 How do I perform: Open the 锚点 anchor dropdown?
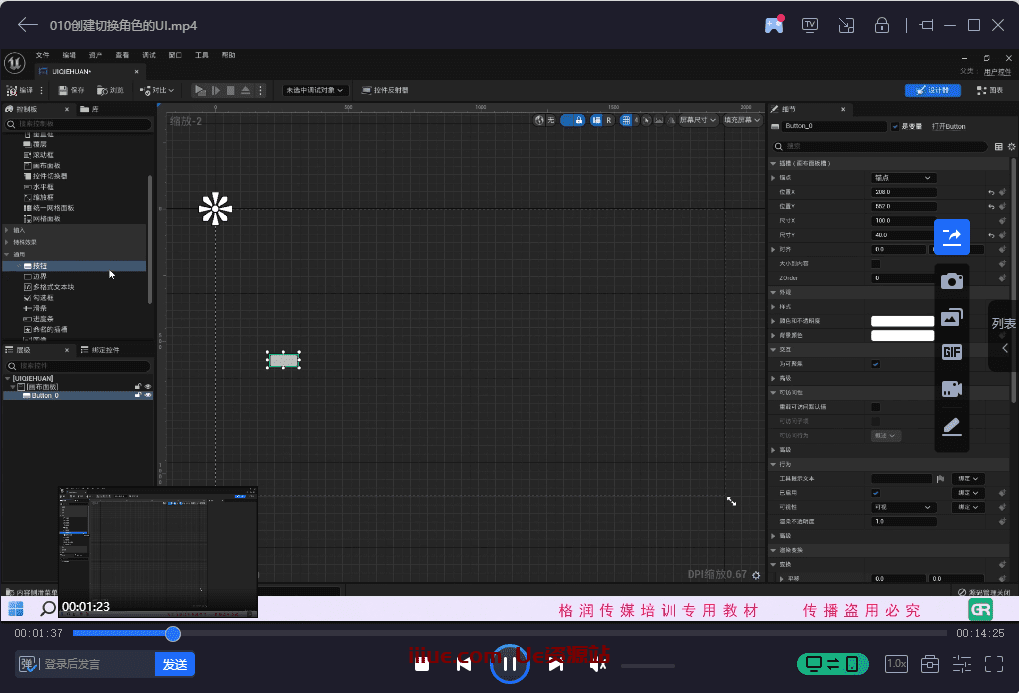(x=903, y=177)
